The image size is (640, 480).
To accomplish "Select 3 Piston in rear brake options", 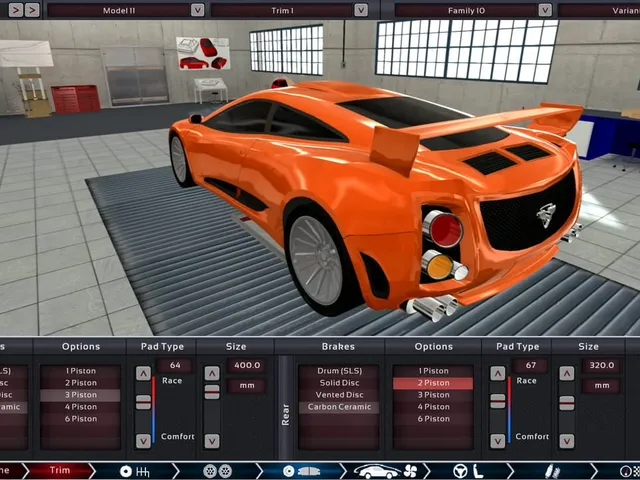I will pyautogui.click(x=433, y=395).
